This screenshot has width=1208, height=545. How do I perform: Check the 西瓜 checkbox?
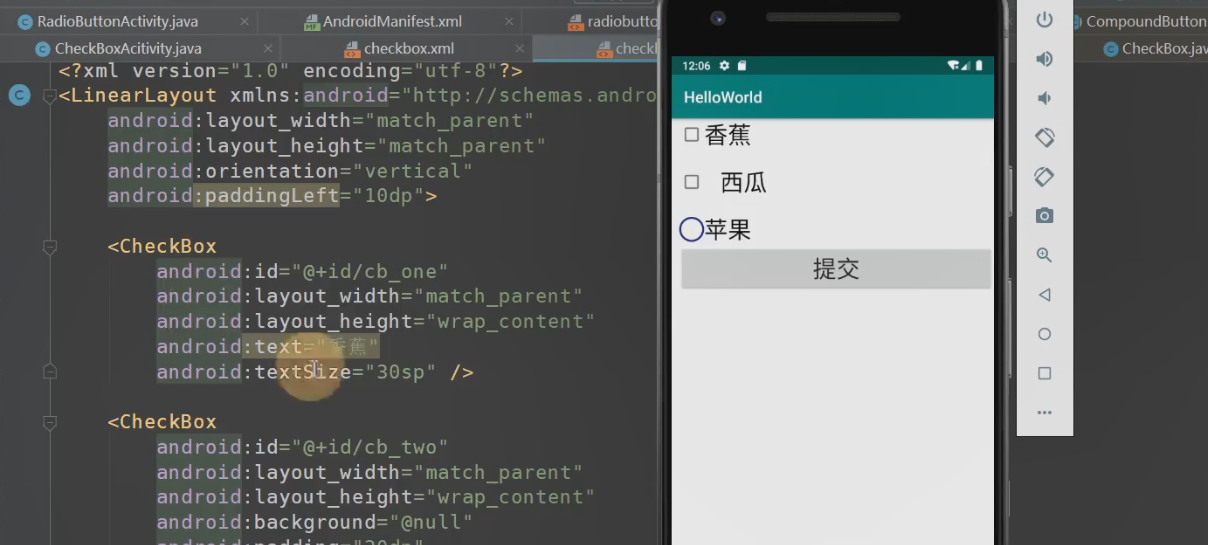click(x=691, y=182)
